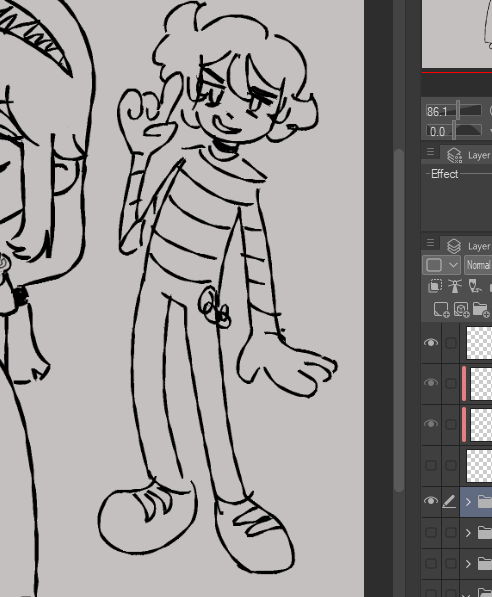Screen dimensions: 492x597
Task: Set as Reference Layer with the lighthouse icon
Action: coord(455,286)
